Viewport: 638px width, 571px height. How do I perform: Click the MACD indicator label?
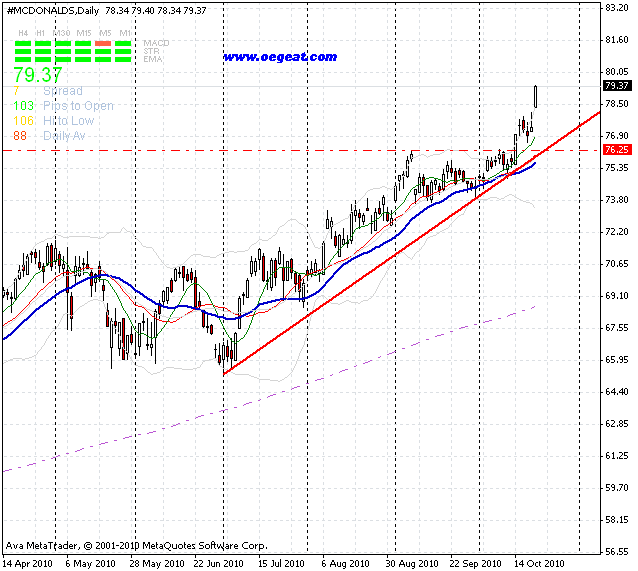point(156,43)
